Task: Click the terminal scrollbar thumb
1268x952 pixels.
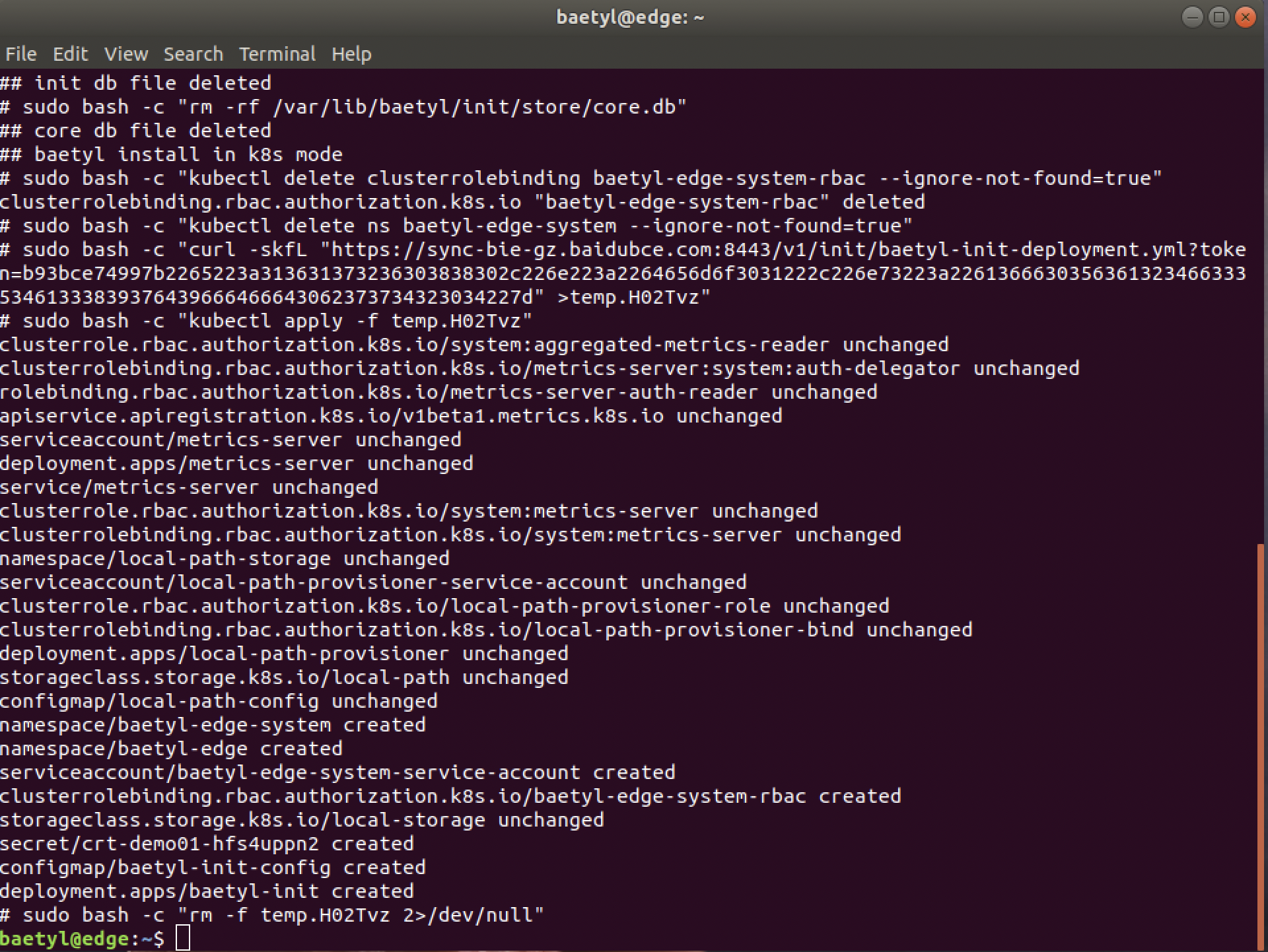Action: [x=1262, y=746]
